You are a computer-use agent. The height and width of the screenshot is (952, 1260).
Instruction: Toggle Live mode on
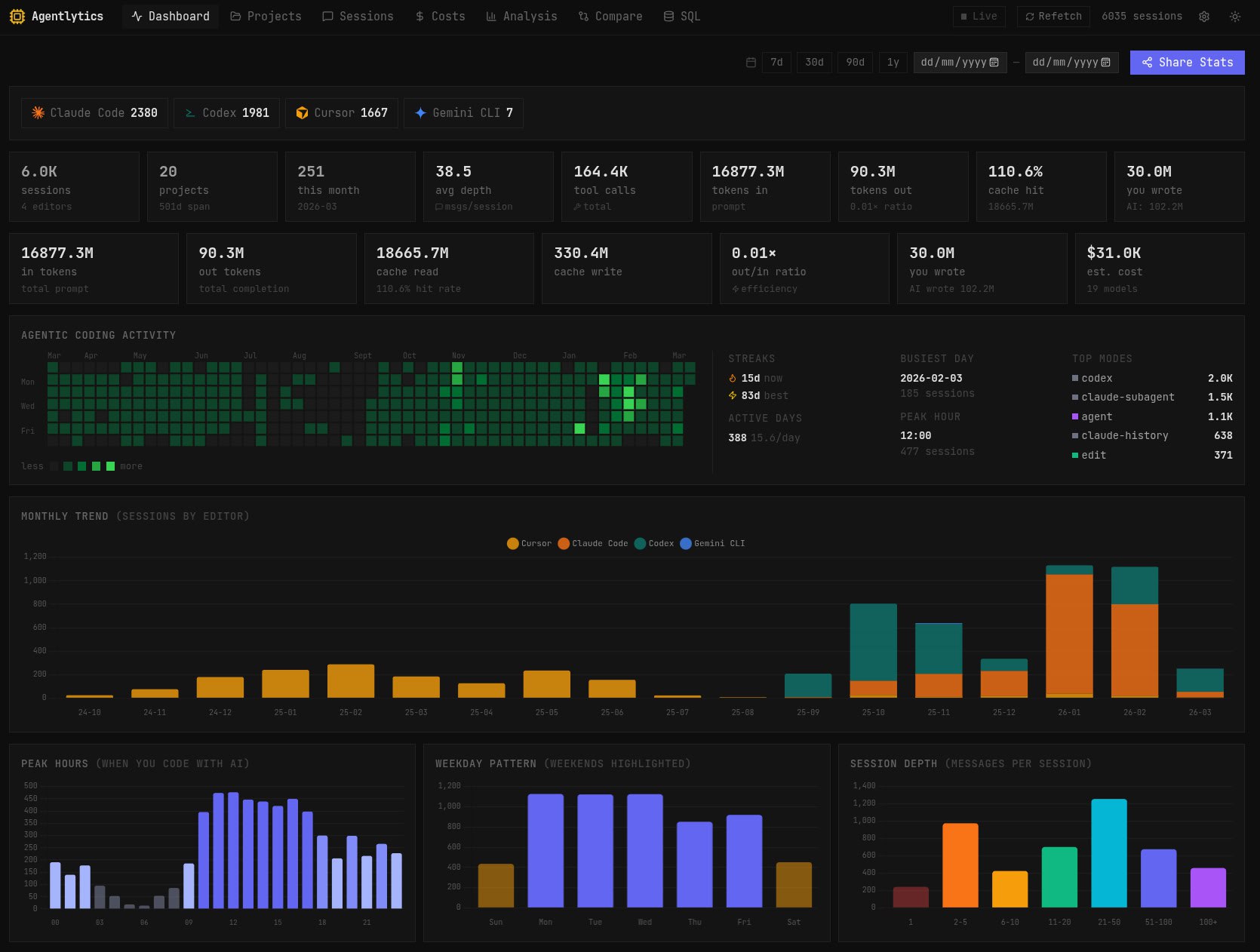click(x=979, y=17)
